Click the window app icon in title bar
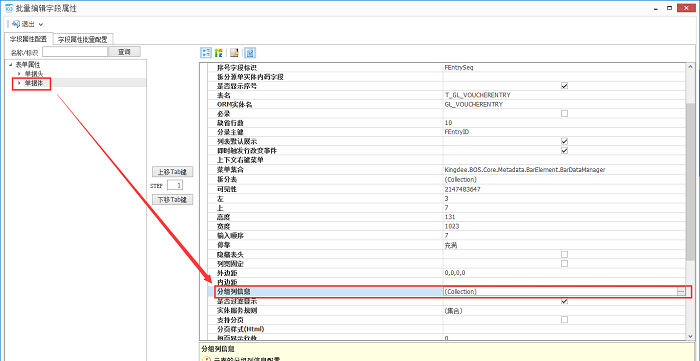The width and height of the screenshot is (700, 361). [x=8, y=8]
